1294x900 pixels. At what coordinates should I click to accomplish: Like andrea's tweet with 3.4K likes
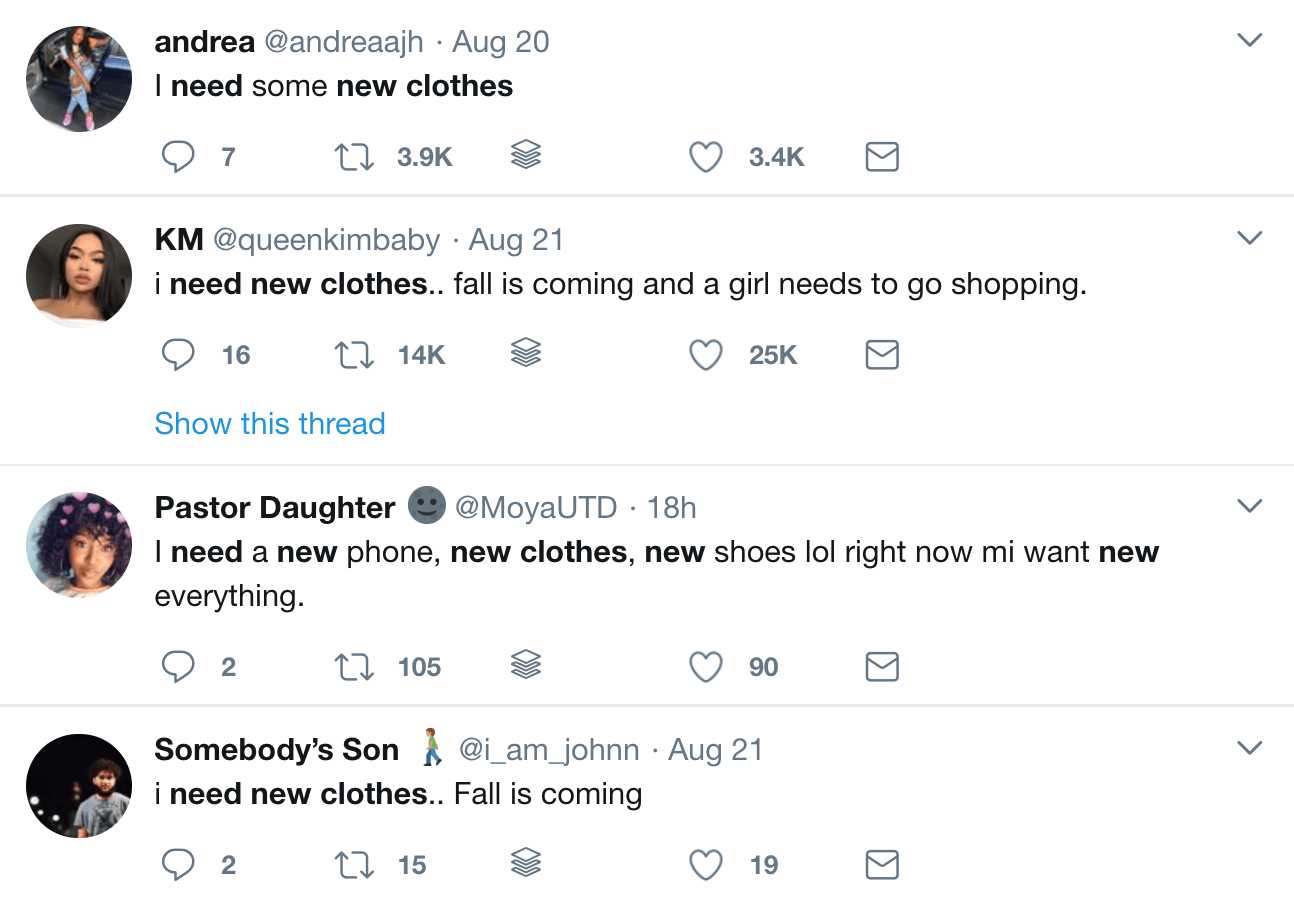[705, 156]
